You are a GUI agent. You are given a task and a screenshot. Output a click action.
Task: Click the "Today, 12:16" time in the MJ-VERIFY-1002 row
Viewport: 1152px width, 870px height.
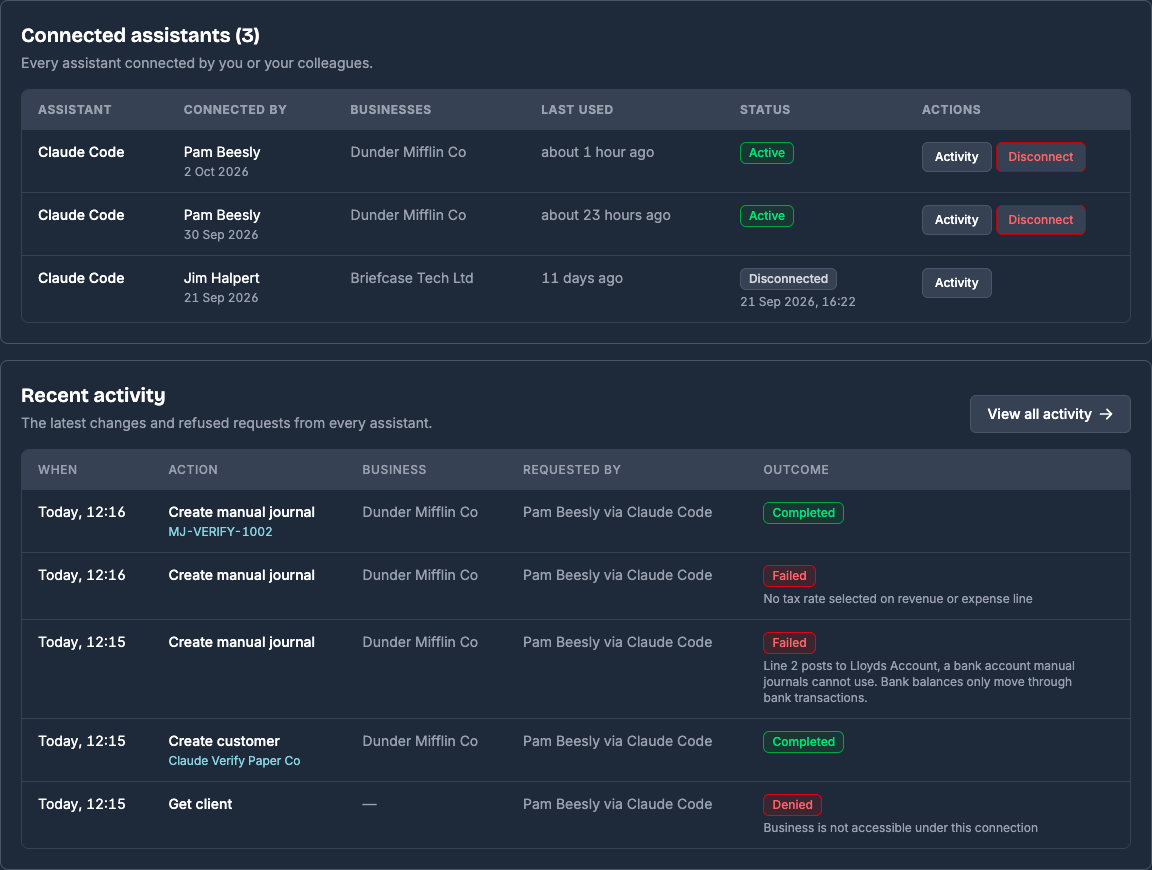(82, 512)
